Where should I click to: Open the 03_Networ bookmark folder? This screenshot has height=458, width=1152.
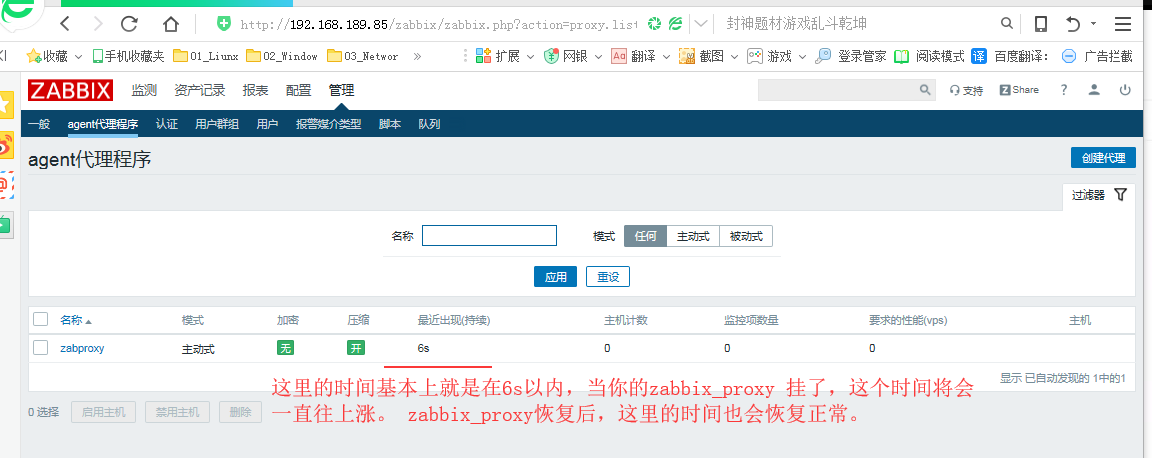[x=362, y=56]
